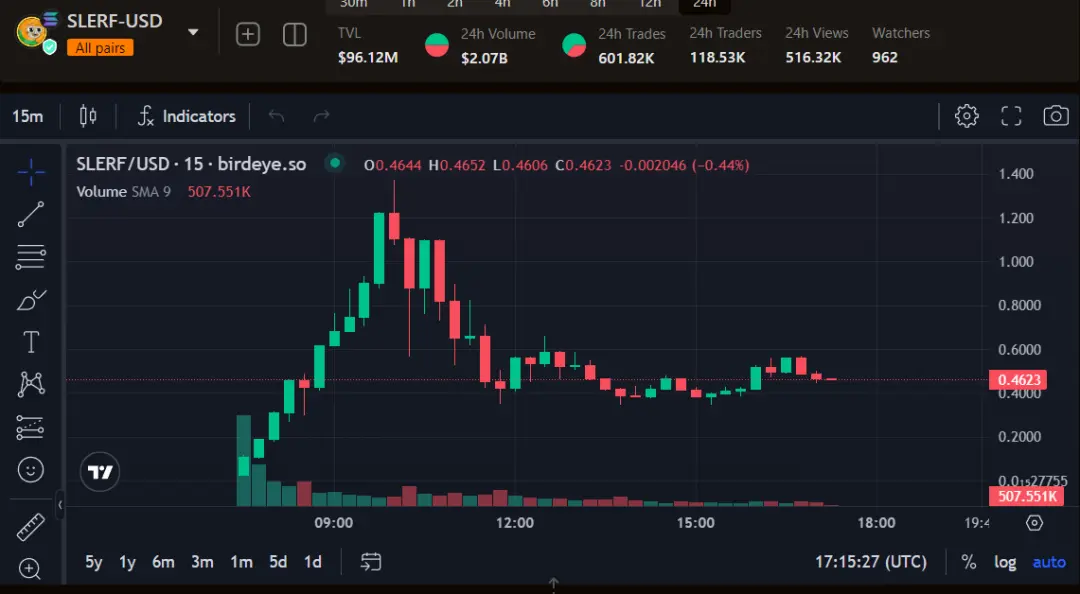Open the forecasting and measurement tools
1080x594 pixels.
(x=31, y=427)
